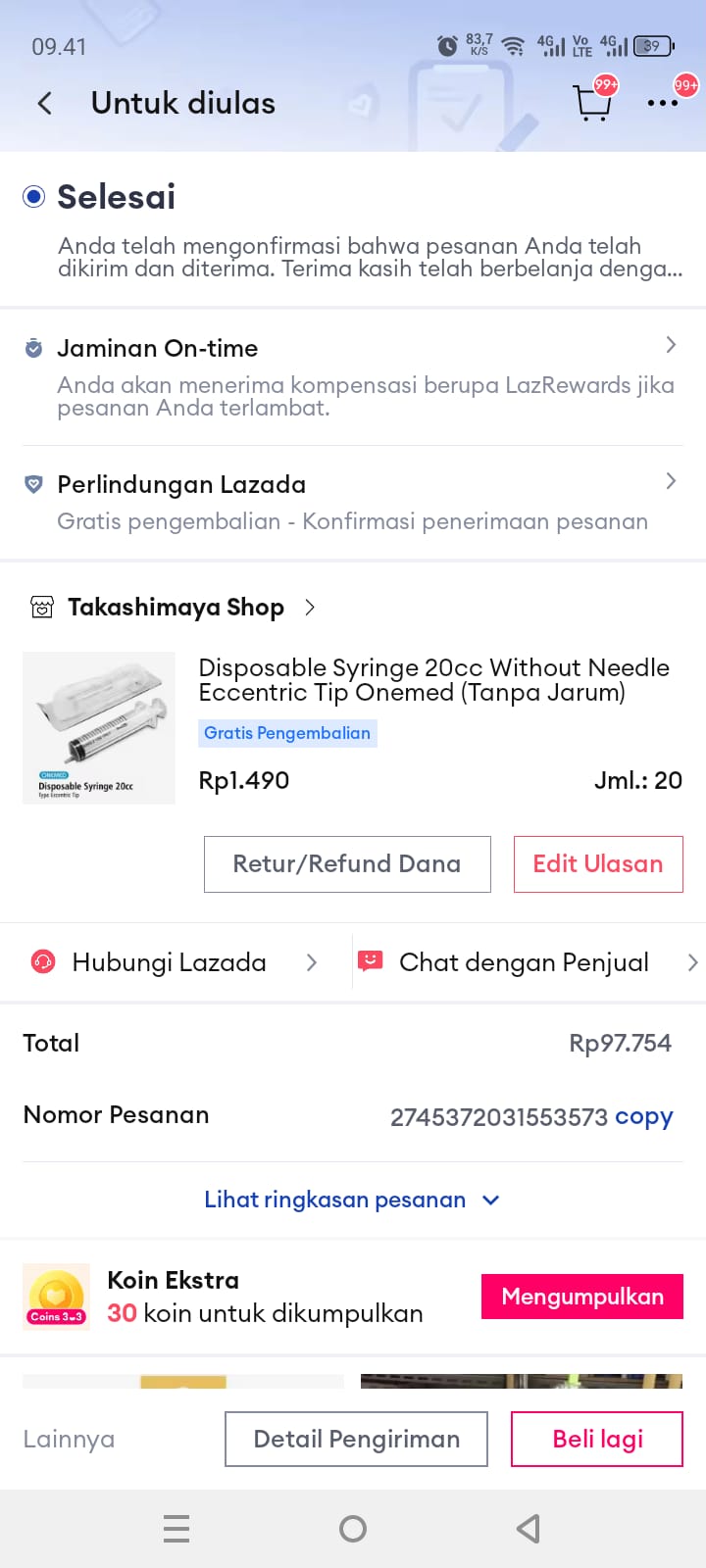Viewport: 706px width, 1568px height.
Task: Tap the Takashimaya Shop store icon
Action: 42,608
